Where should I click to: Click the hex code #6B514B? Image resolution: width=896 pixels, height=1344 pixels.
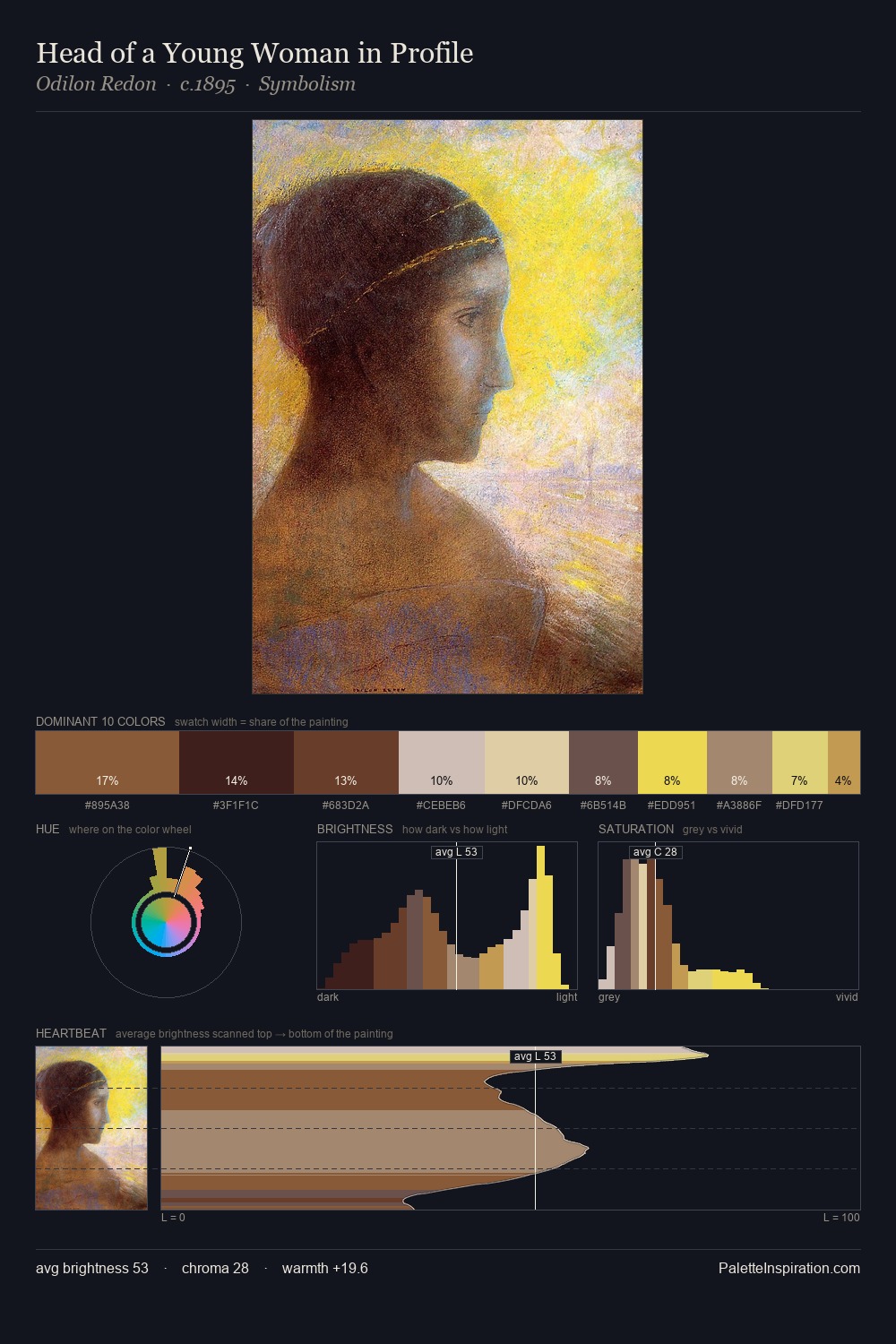point(603,805)
